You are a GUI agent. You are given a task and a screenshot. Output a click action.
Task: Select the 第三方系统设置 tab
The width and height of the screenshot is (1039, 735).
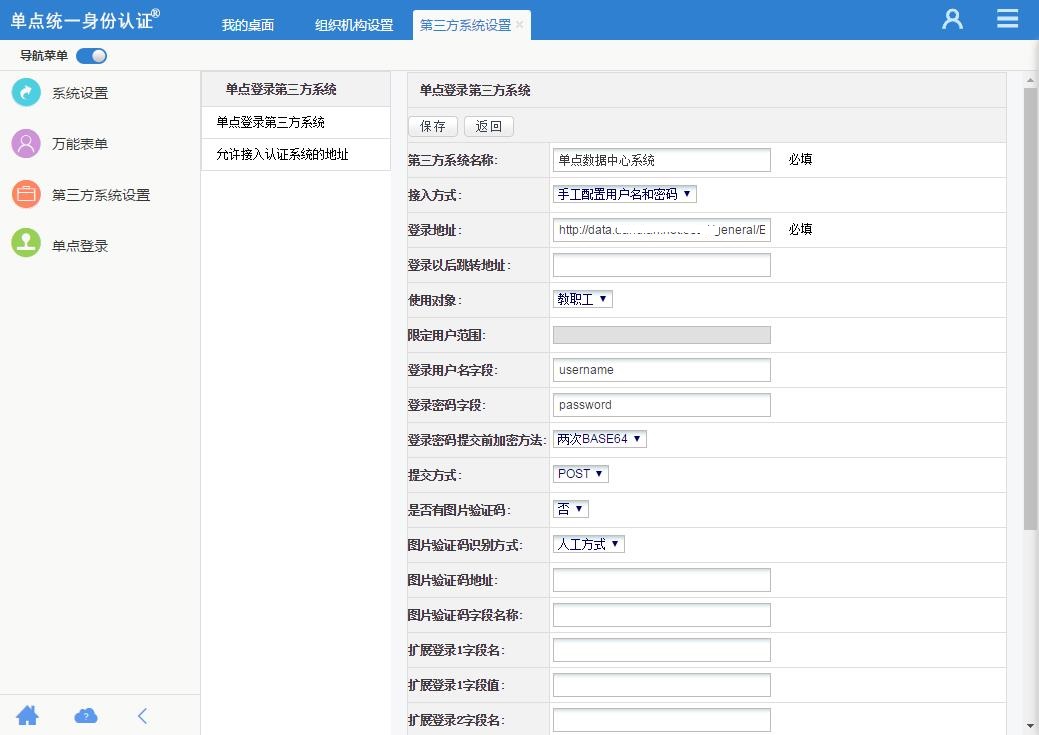pyautogui.click(x=465, y=25)
